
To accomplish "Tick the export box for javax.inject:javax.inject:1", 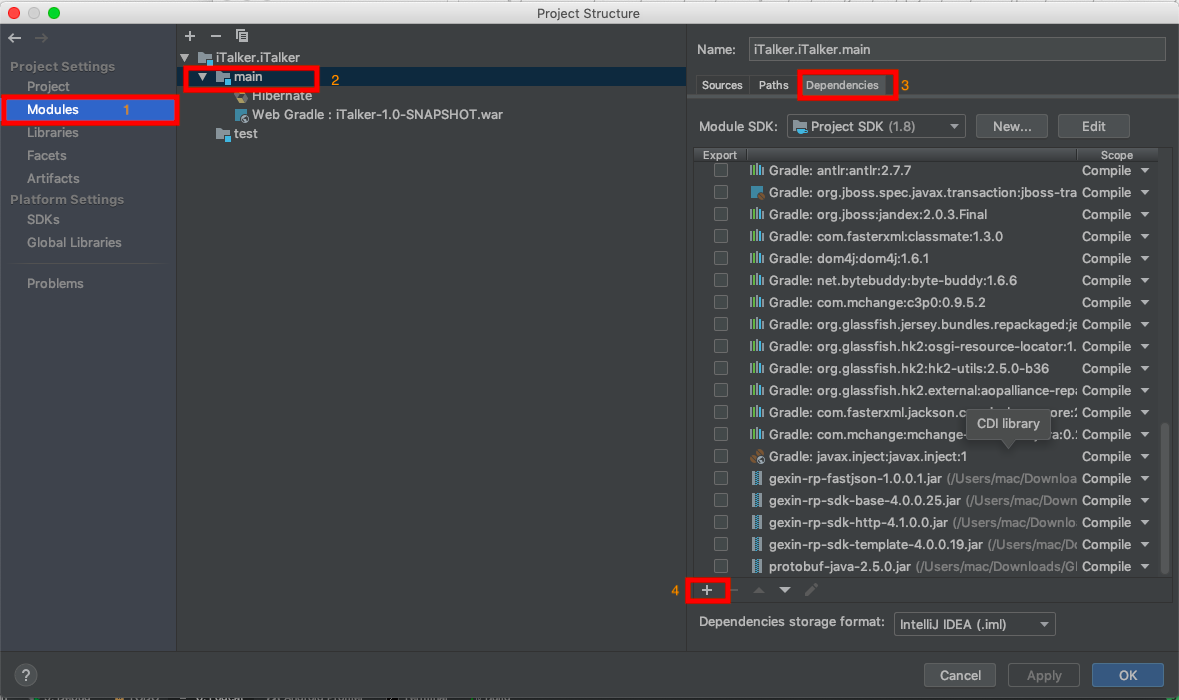I will pyautogui.click(x=721, y=456).
